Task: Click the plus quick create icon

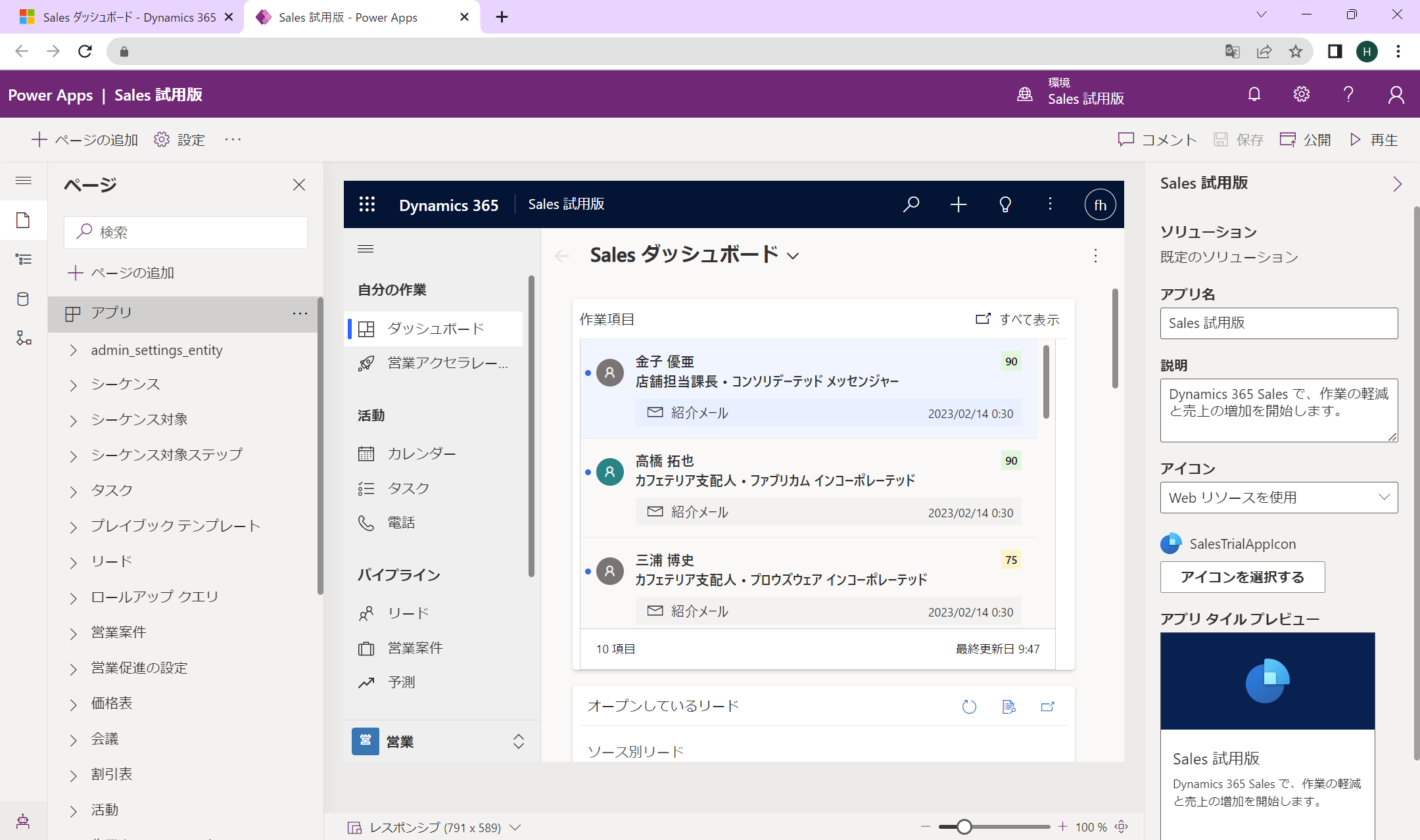Action: [958, 204]
